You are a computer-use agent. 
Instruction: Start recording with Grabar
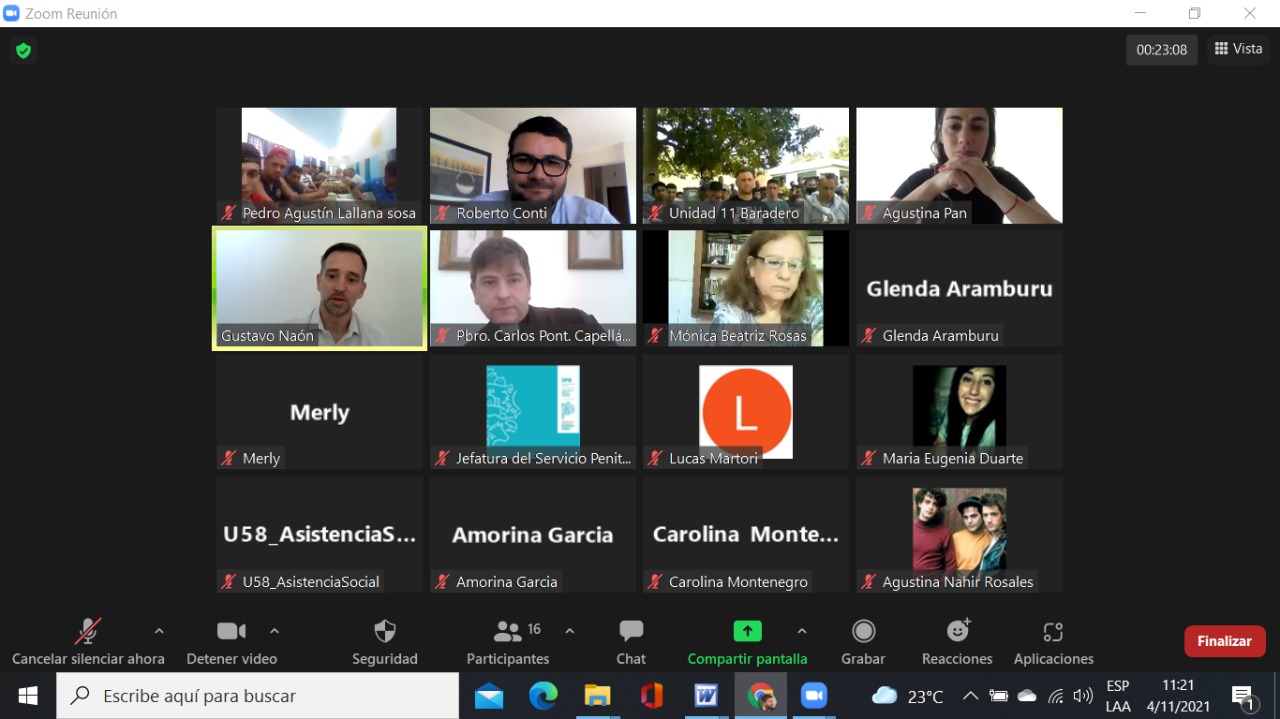tap(863, 641)
